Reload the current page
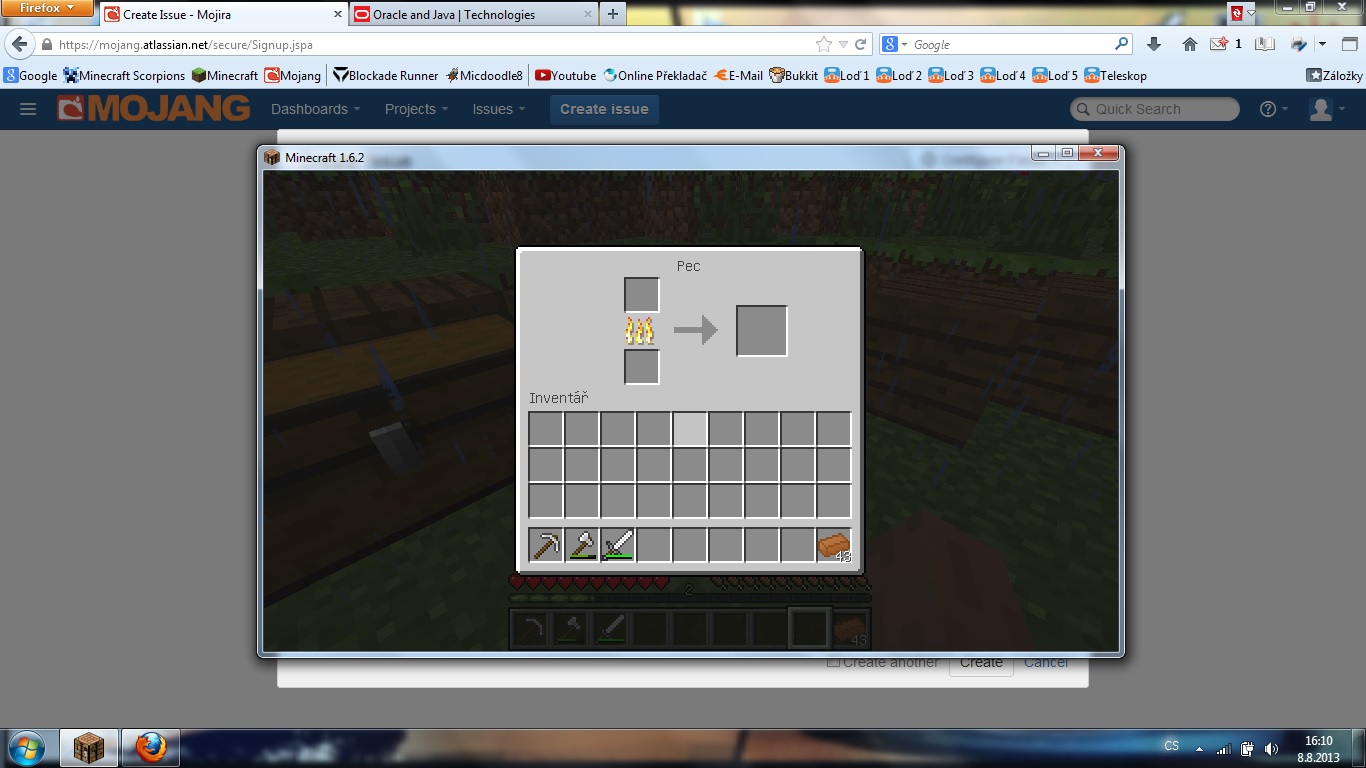Image resolution: width=1366 pixels, height=768 pixels. (x=860, y=44)
